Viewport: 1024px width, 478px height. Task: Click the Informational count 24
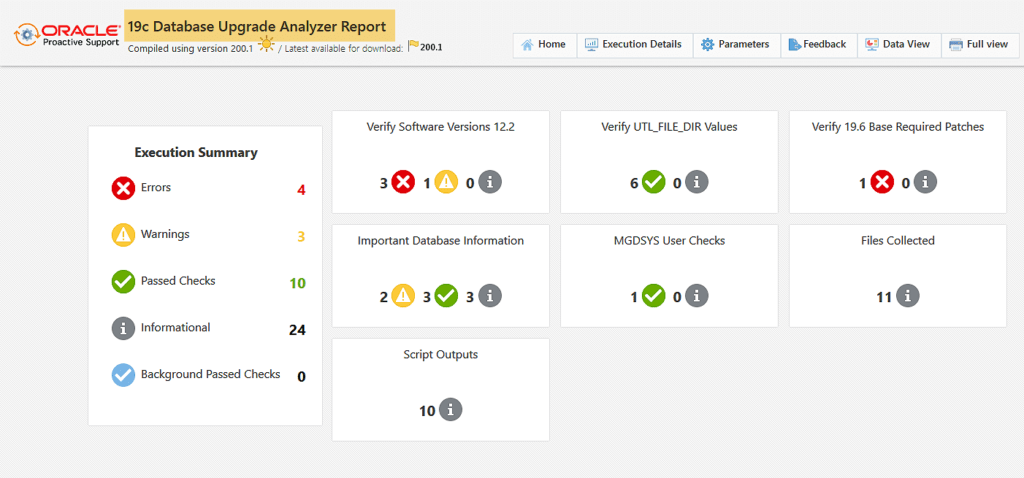tap(297, 330)
